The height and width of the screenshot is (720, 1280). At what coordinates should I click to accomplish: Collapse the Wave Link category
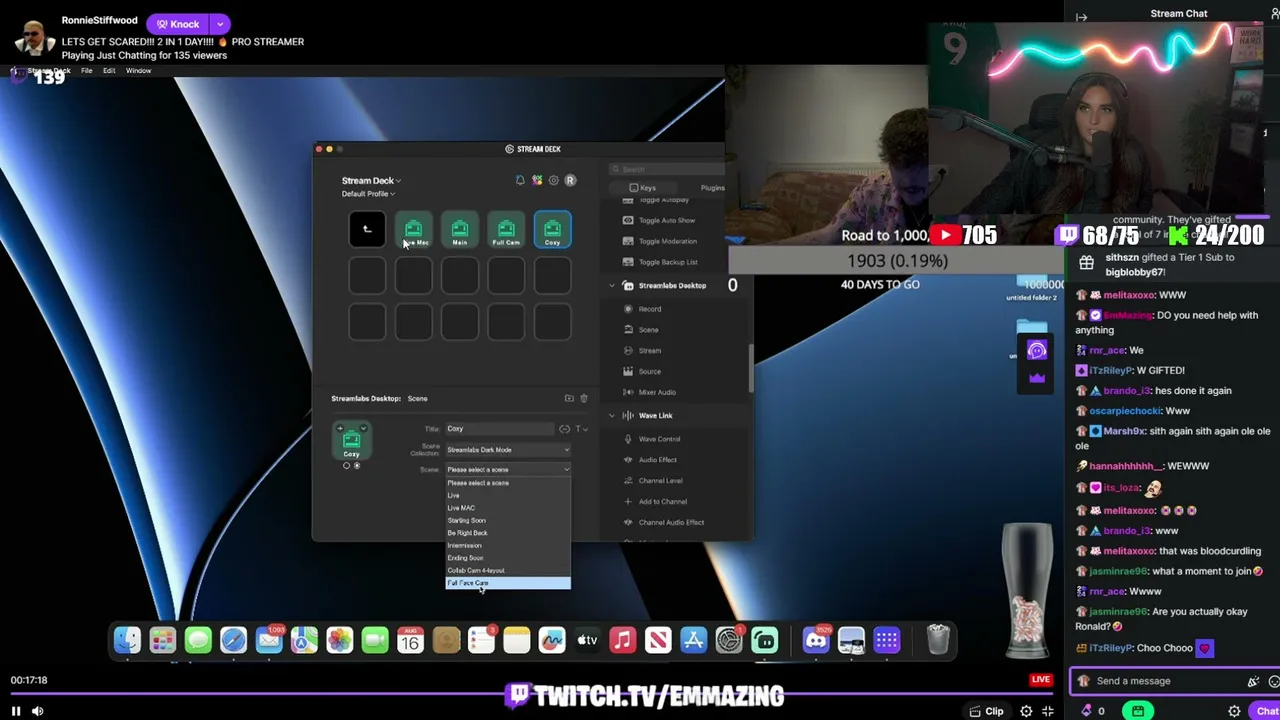(612, 416)
